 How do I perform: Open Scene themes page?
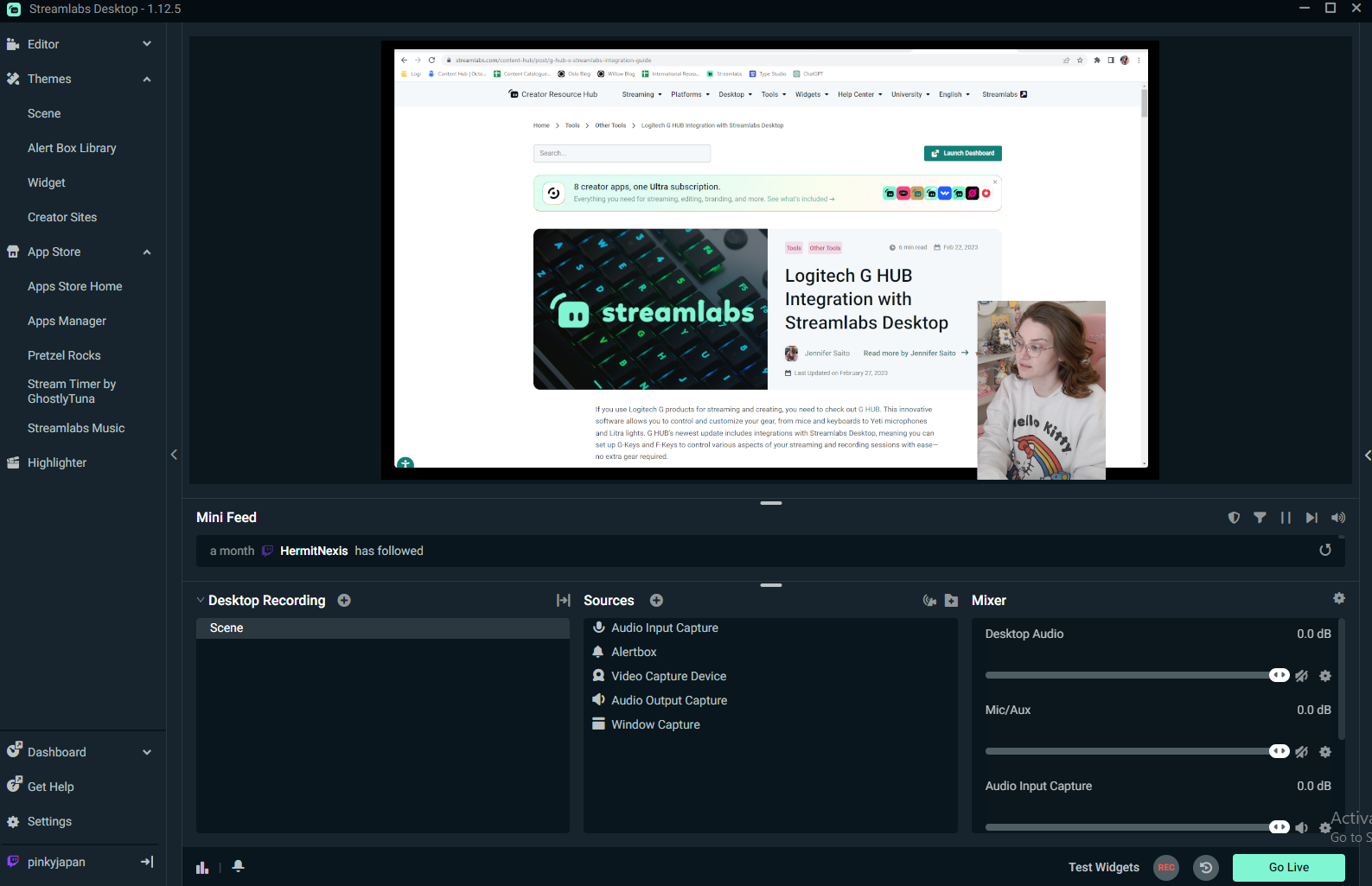44,113
